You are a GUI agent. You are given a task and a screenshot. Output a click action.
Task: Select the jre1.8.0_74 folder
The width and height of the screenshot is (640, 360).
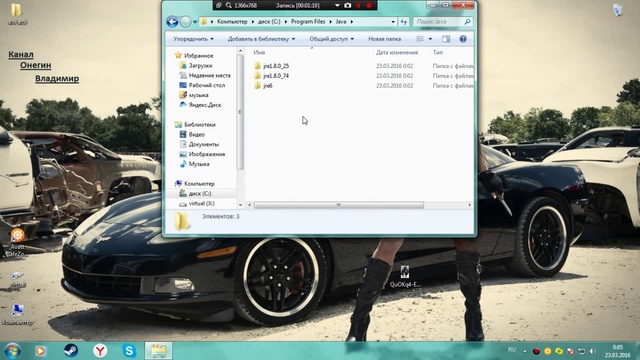click(276, 76)
